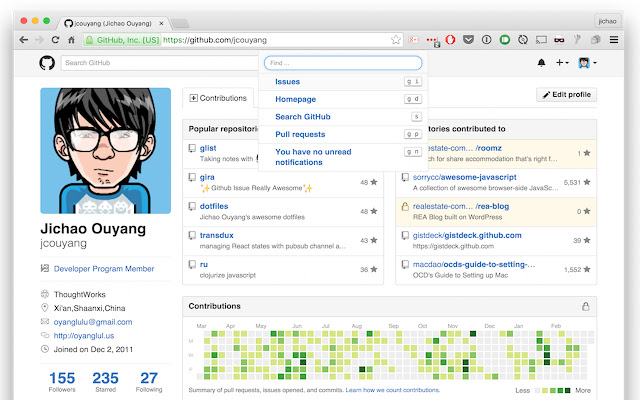
Task: Open the plus create-new dropdown
Action: 562,62
